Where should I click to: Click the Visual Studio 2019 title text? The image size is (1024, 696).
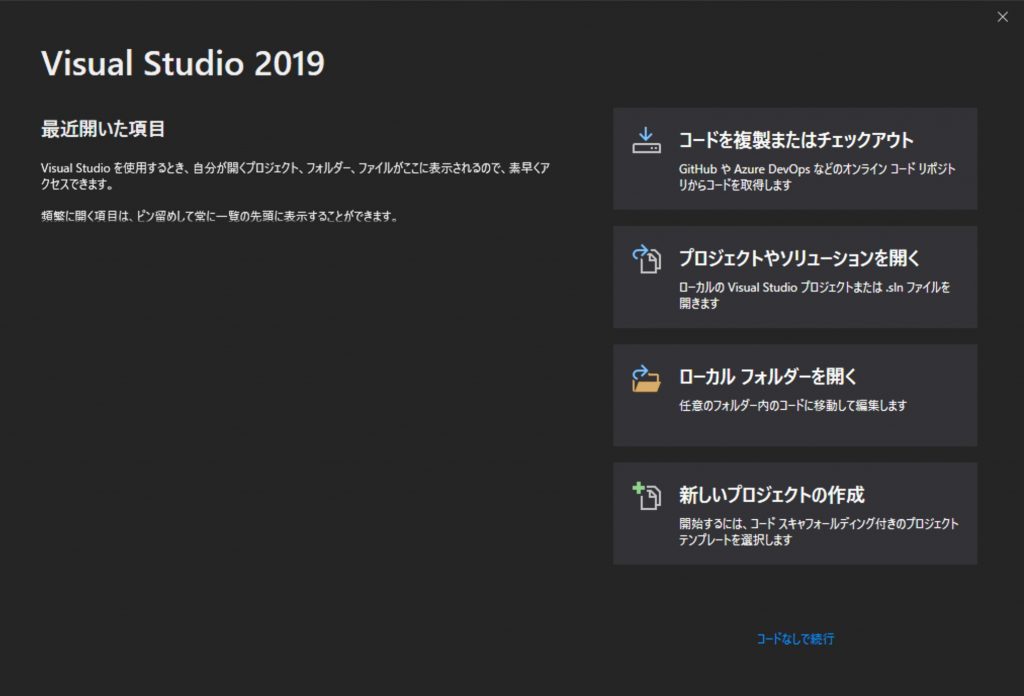(182, 63)
